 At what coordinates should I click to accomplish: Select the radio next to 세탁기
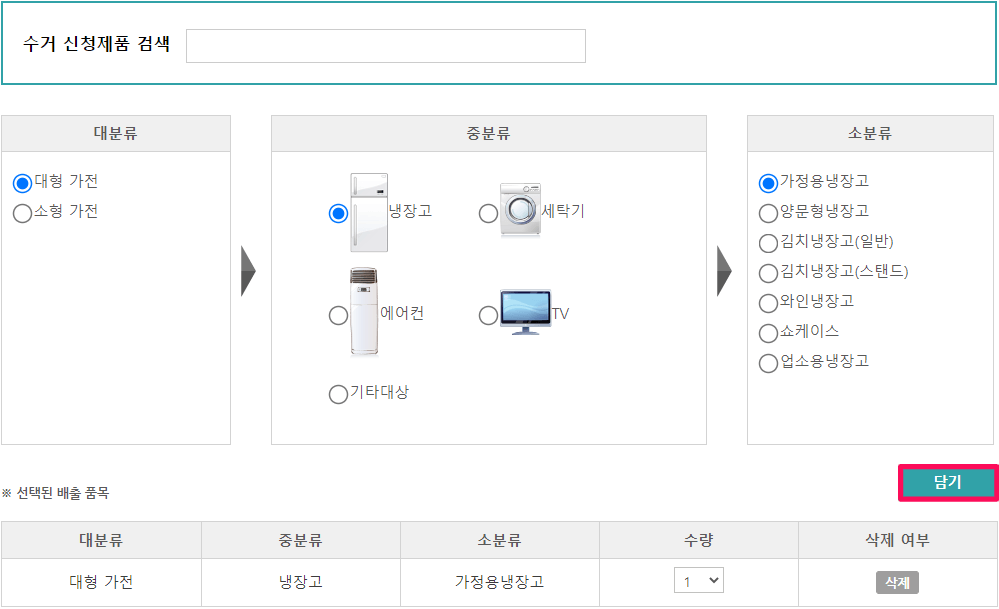tap(488, 213)
